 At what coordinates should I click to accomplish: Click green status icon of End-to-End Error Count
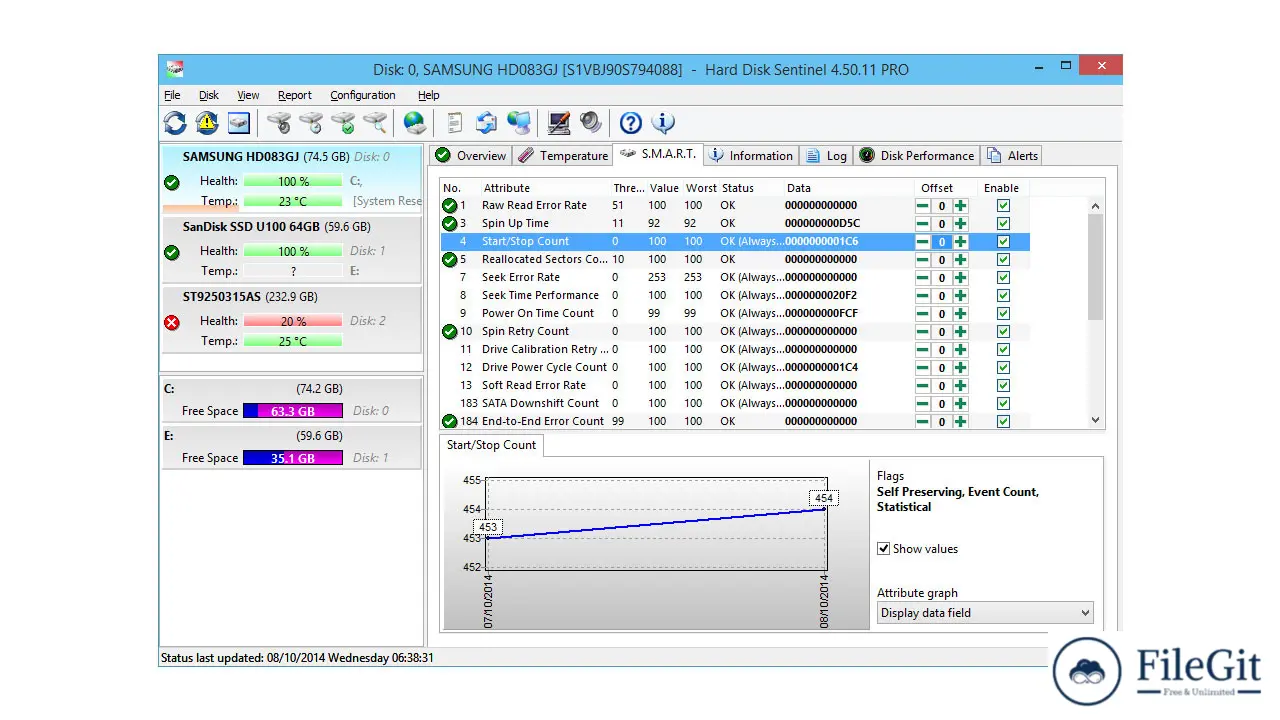tap(450, 422)
